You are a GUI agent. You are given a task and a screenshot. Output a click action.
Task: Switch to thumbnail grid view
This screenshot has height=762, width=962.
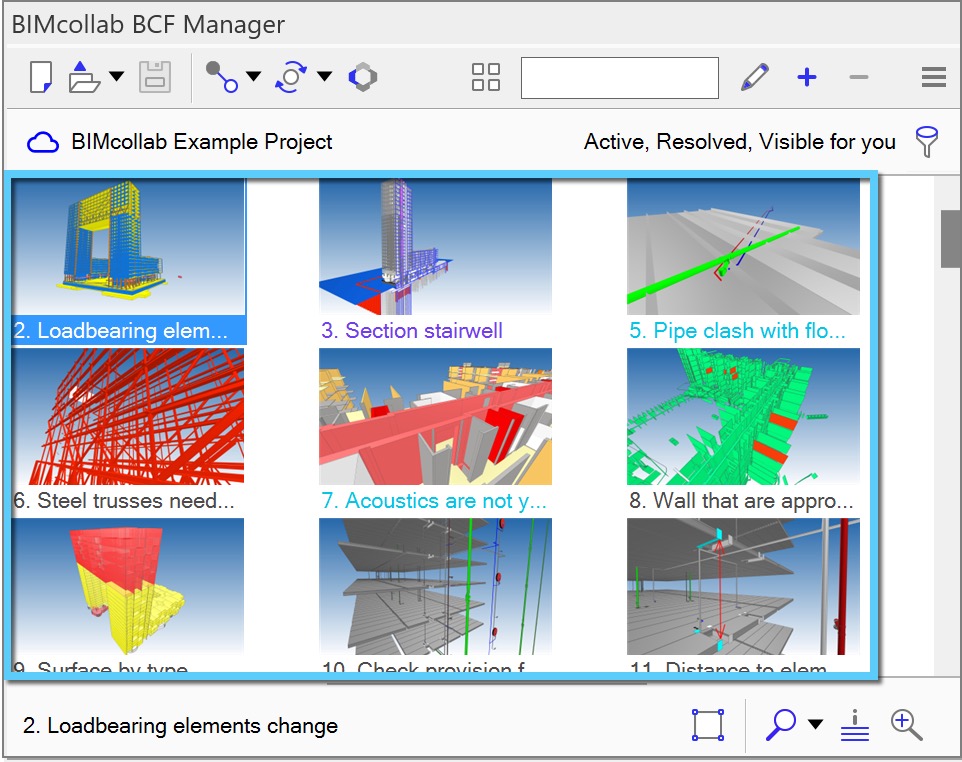(x=485, y=77)
